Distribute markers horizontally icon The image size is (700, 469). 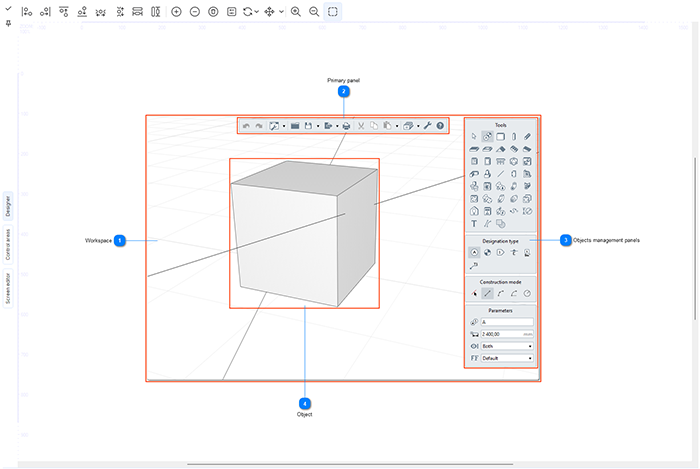click(x=101, y=12)
